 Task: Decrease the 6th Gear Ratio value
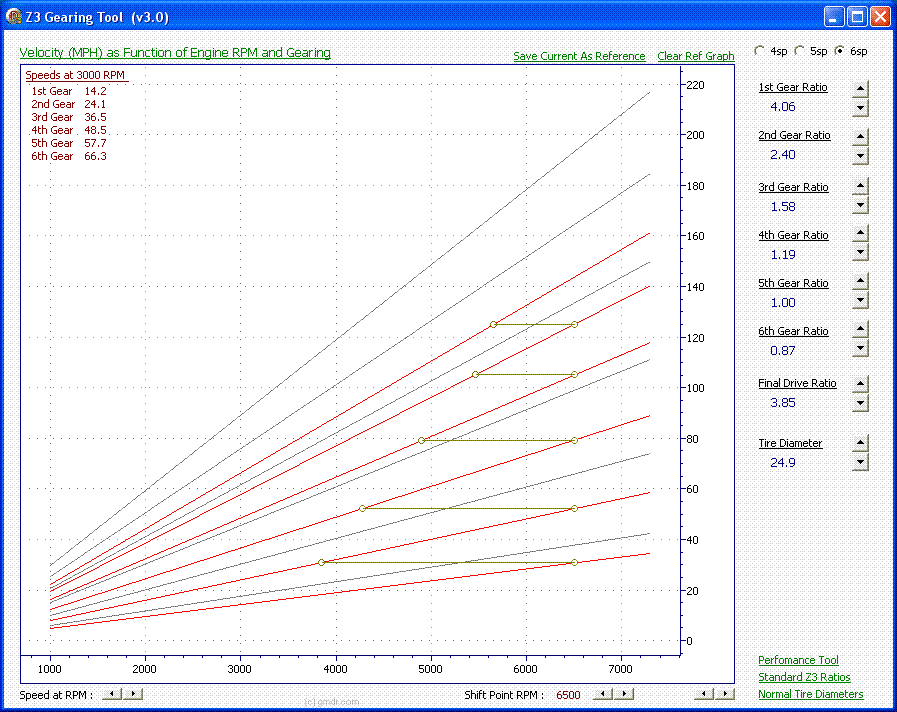(860, 349)
